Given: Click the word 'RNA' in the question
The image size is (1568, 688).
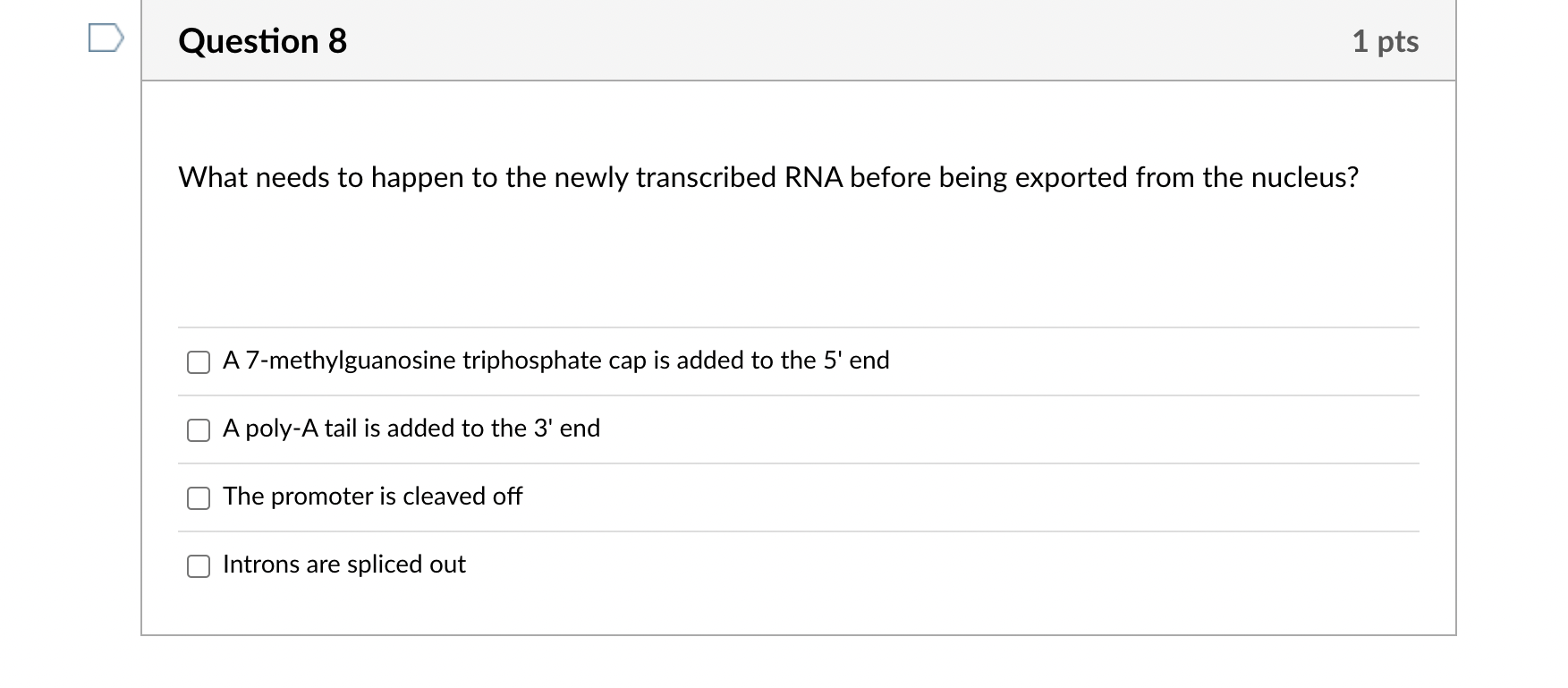Looking at the screenshot, I should 814,177.
